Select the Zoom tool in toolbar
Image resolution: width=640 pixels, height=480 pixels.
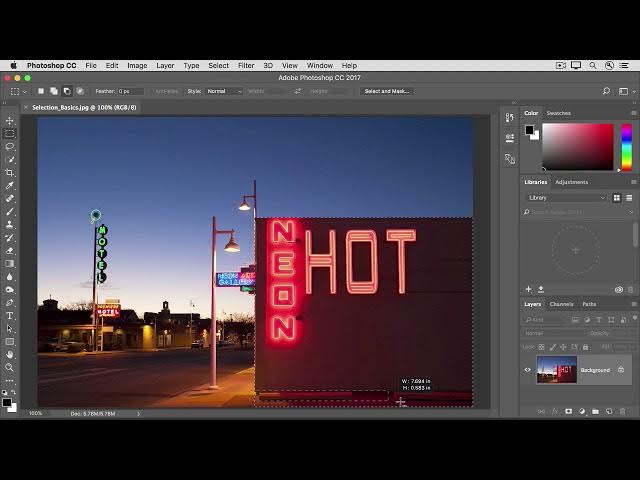pos(10,368)
